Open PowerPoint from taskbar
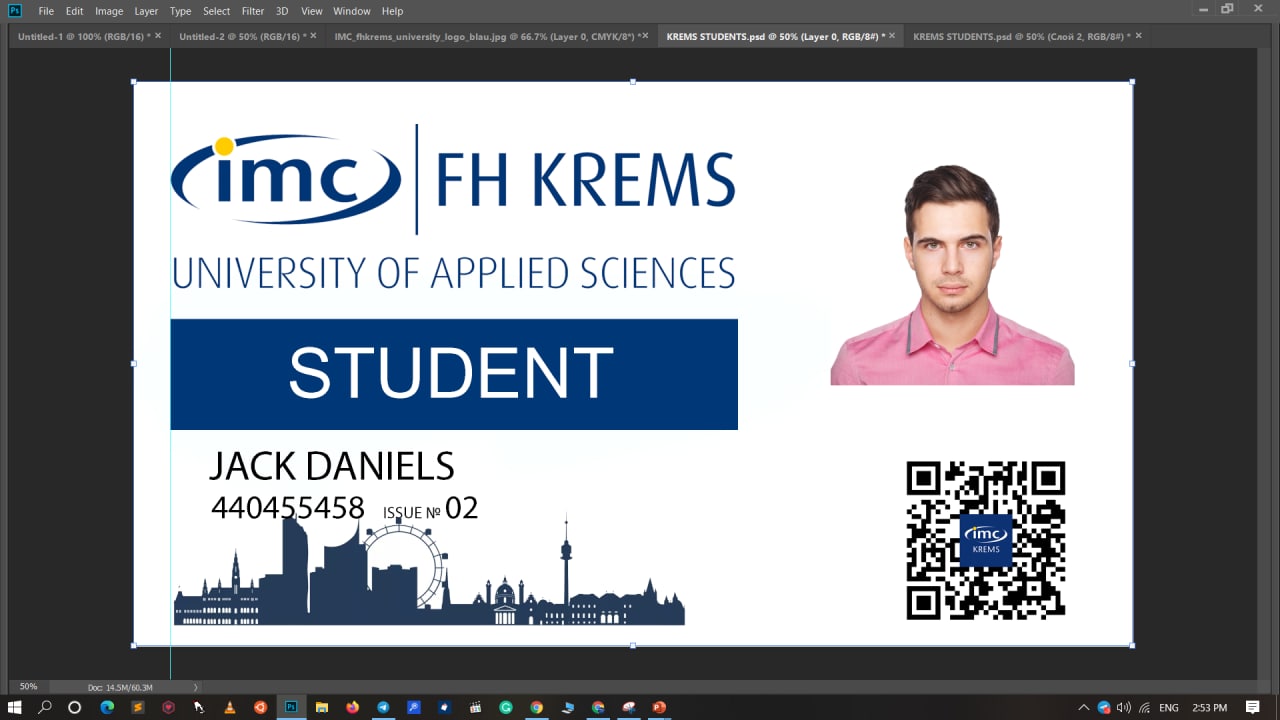Image resolution: width=1280 pixels, height=720 pixels. (659, 707)
